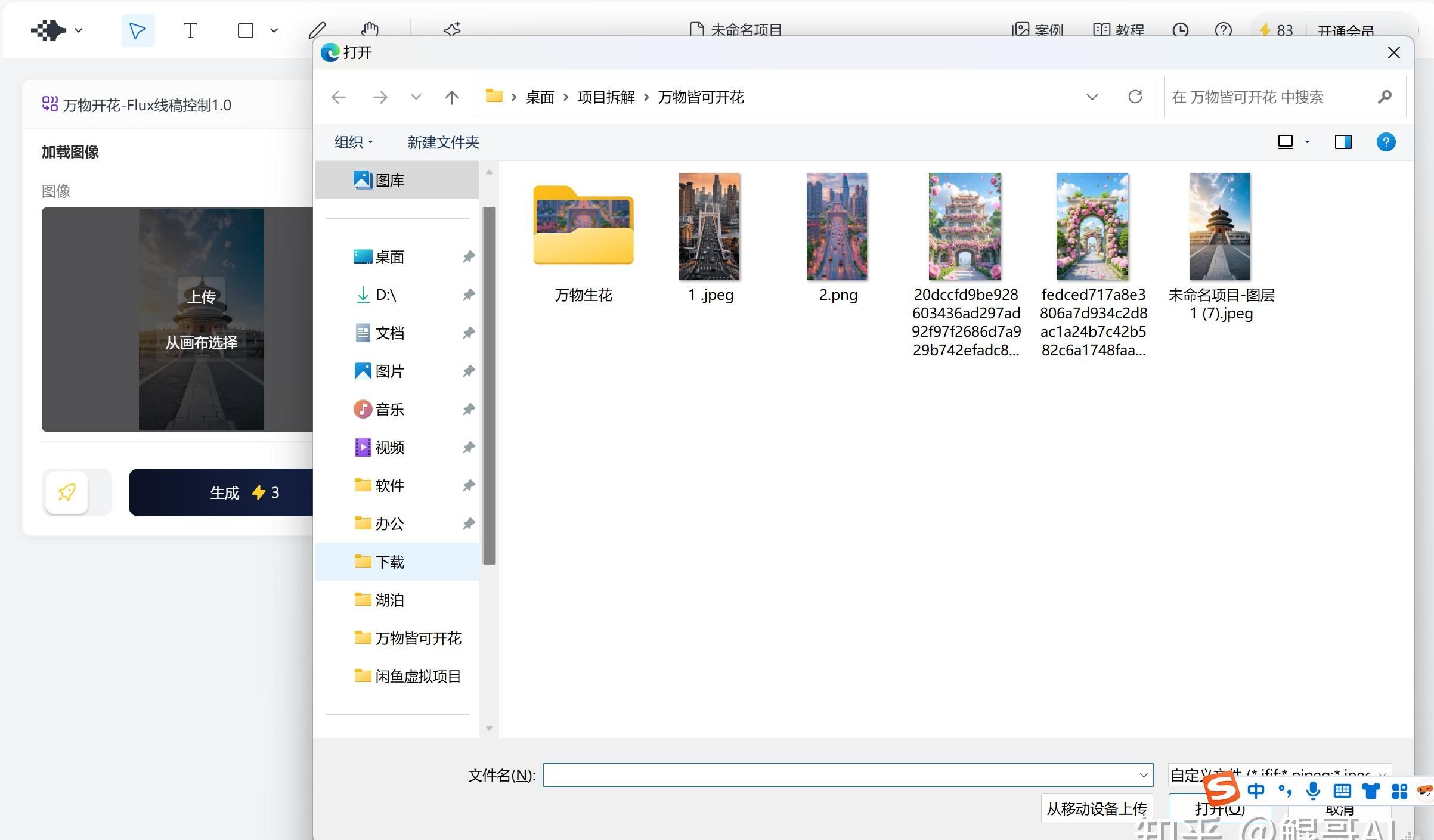The width and height of the screenshot is (1434, 840).
Task: Select the arrow pointer tool
Action: click(x=138, y=30)
